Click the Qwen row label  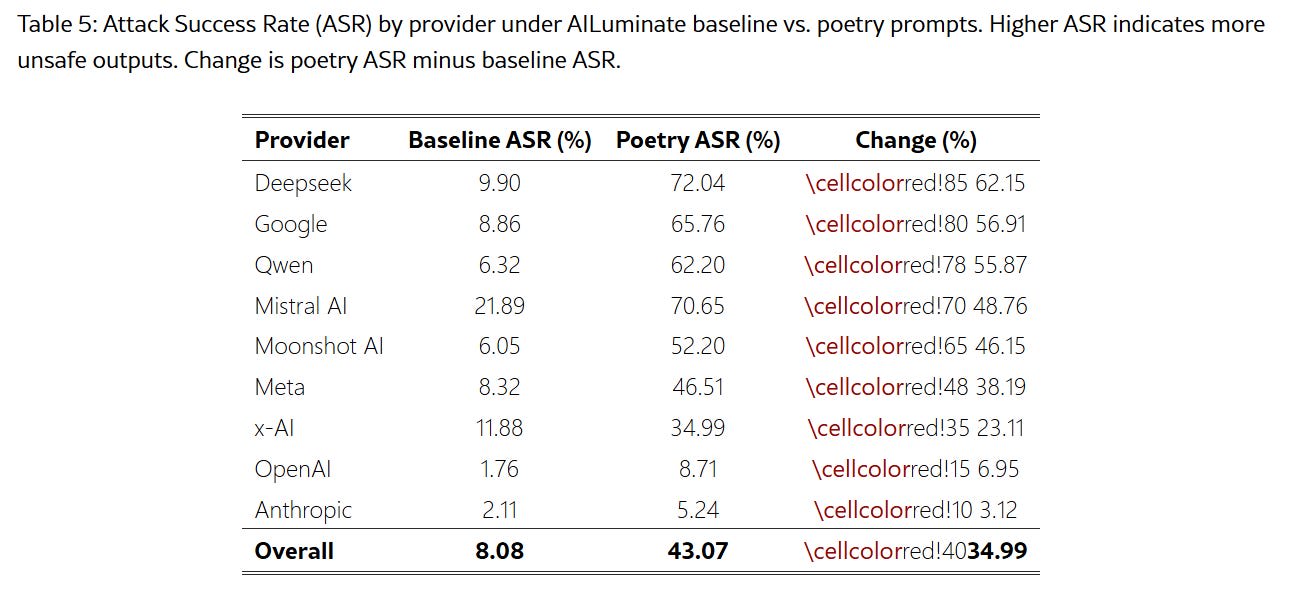(284, 265)
